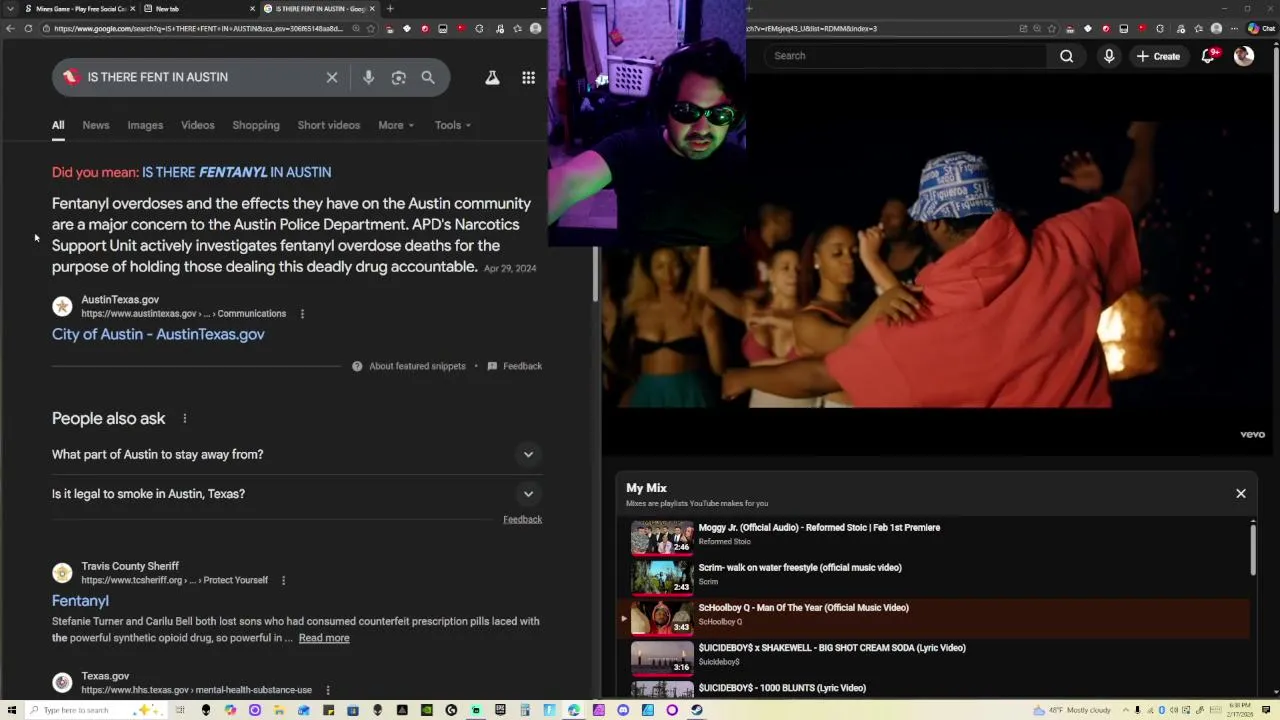Open the City of Austin - AustinTexas.gov link
Screen dimensions: 1280x720
click(x=158, y=334)
